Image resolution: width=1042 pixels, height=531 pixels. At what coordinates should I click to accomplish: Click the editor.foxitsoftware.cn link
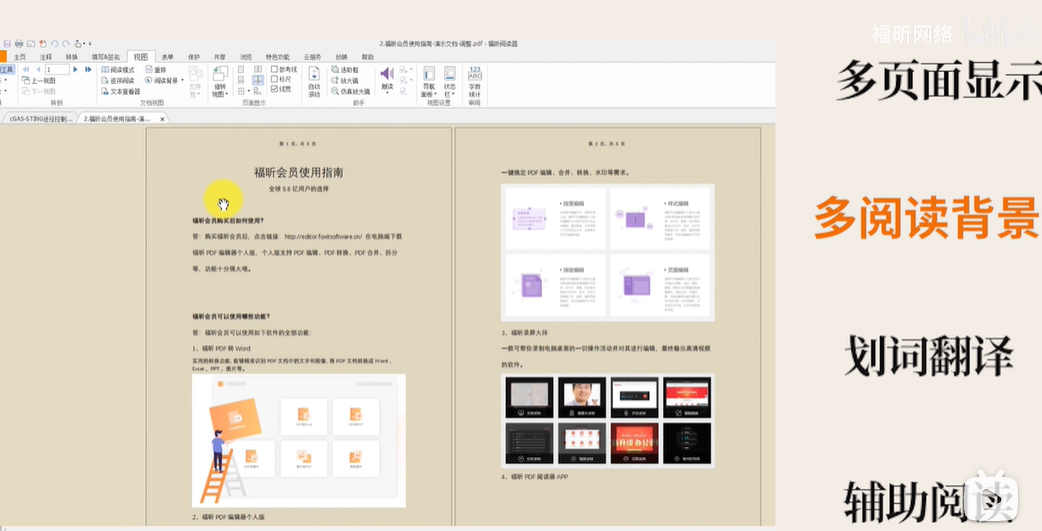coord(323,236)
